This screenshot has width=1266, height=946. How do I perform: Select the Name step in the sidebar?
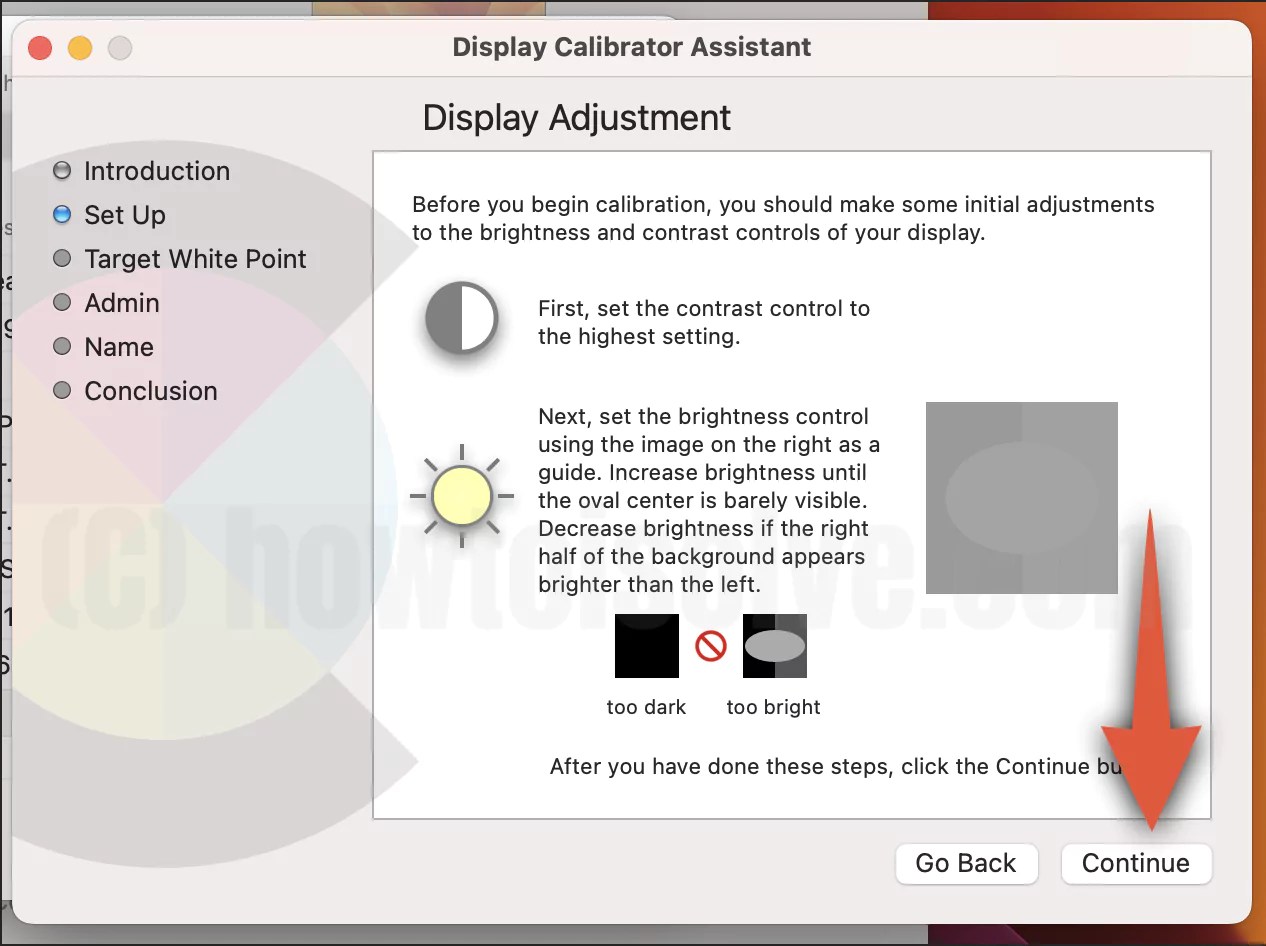pos(119,347)
